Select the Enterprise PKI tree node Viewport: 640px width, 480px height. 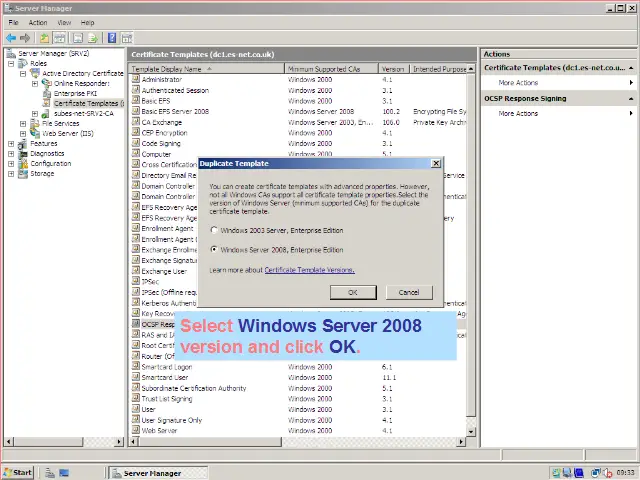75,93
